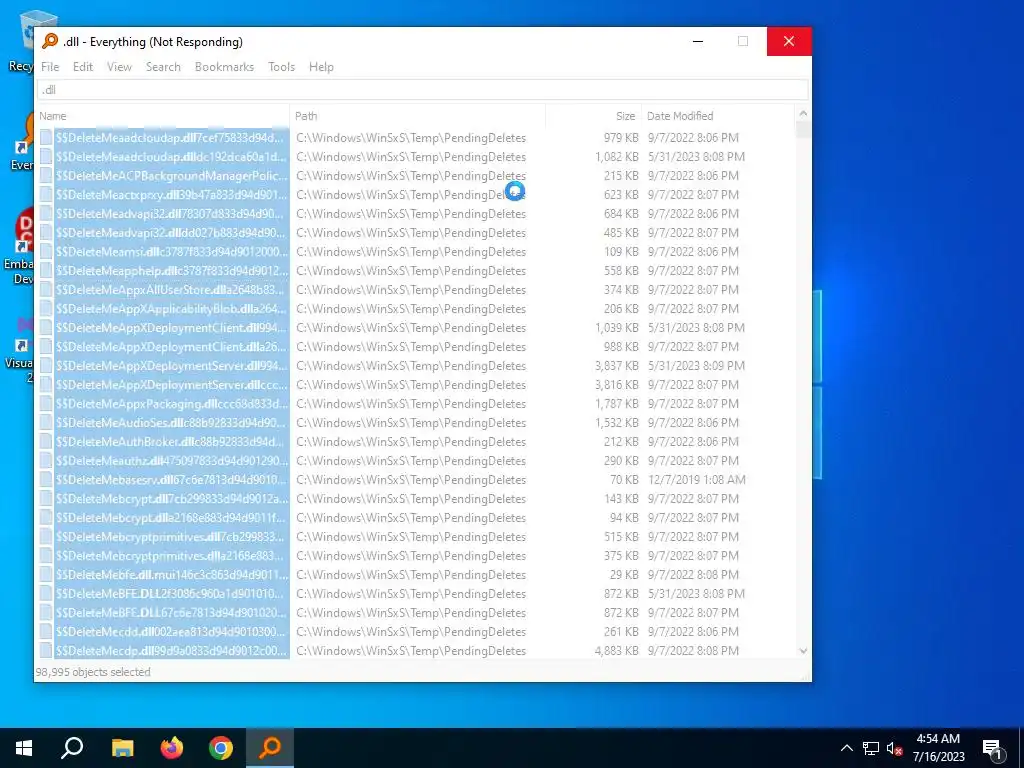Open the View menu
1024x768 pixels.
click(120, 67)
